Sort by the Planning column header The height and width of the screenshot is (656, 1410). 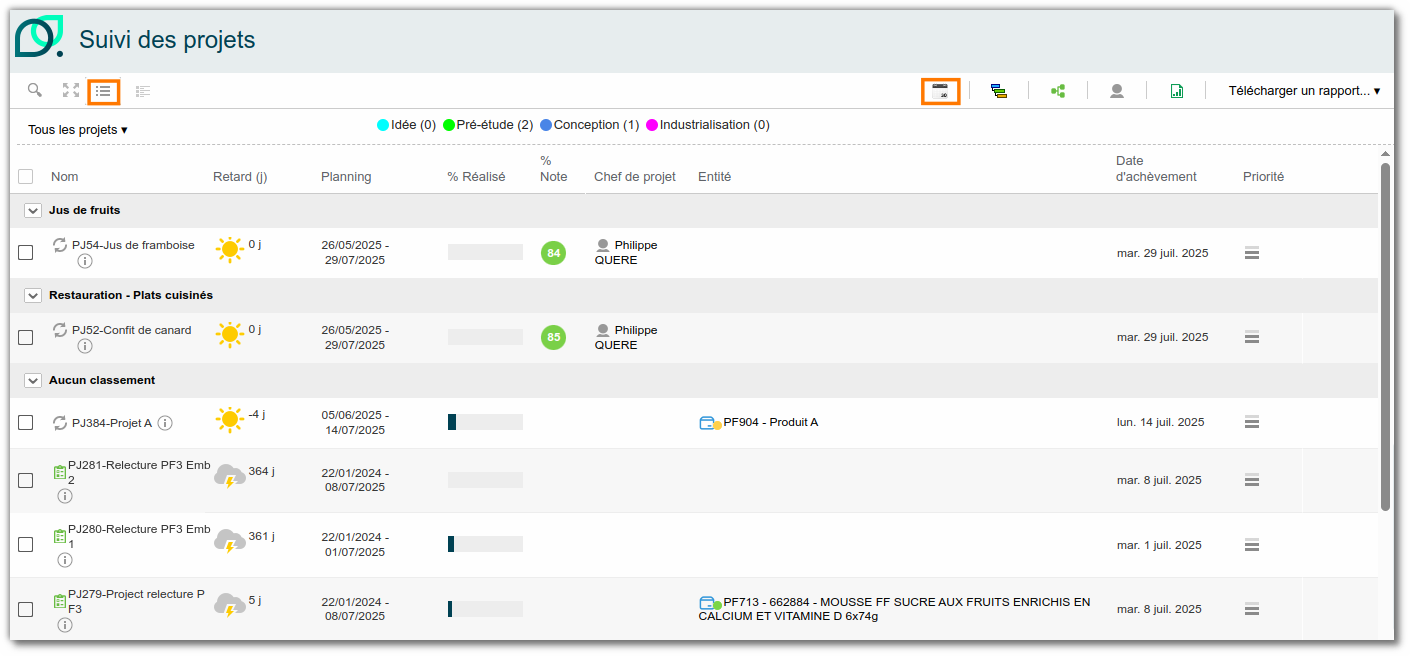point(346,177)
